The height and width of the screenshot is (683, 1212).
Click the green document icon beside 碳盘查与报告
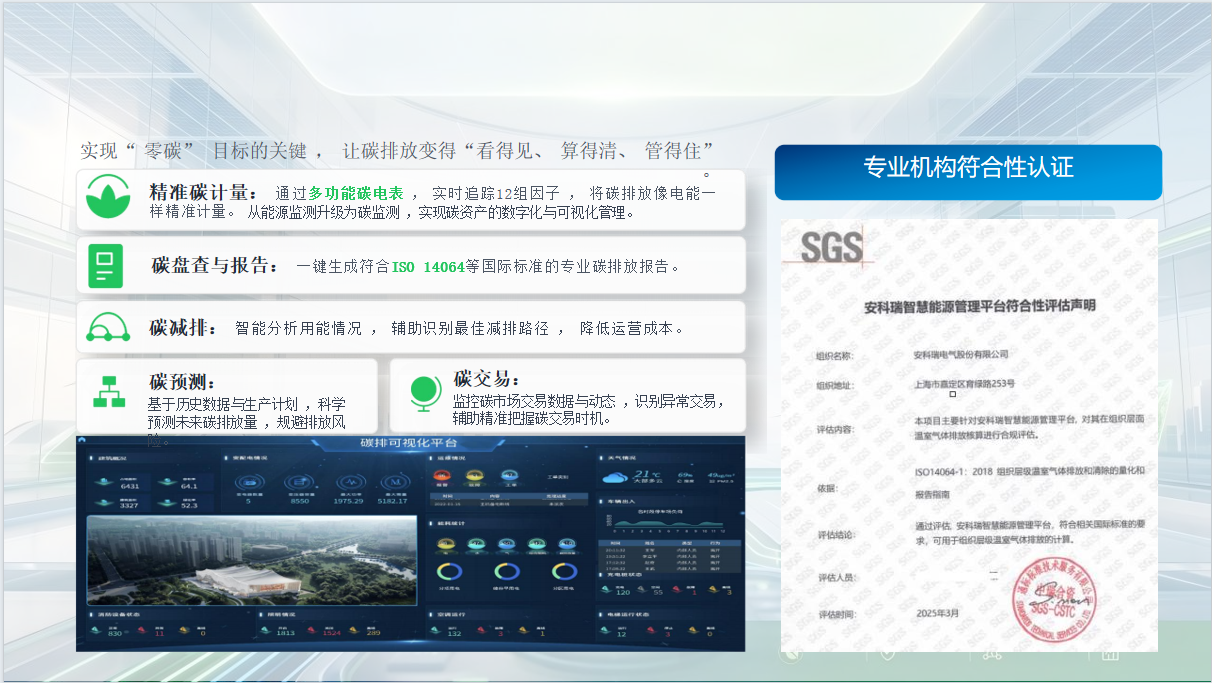(105, 266)
